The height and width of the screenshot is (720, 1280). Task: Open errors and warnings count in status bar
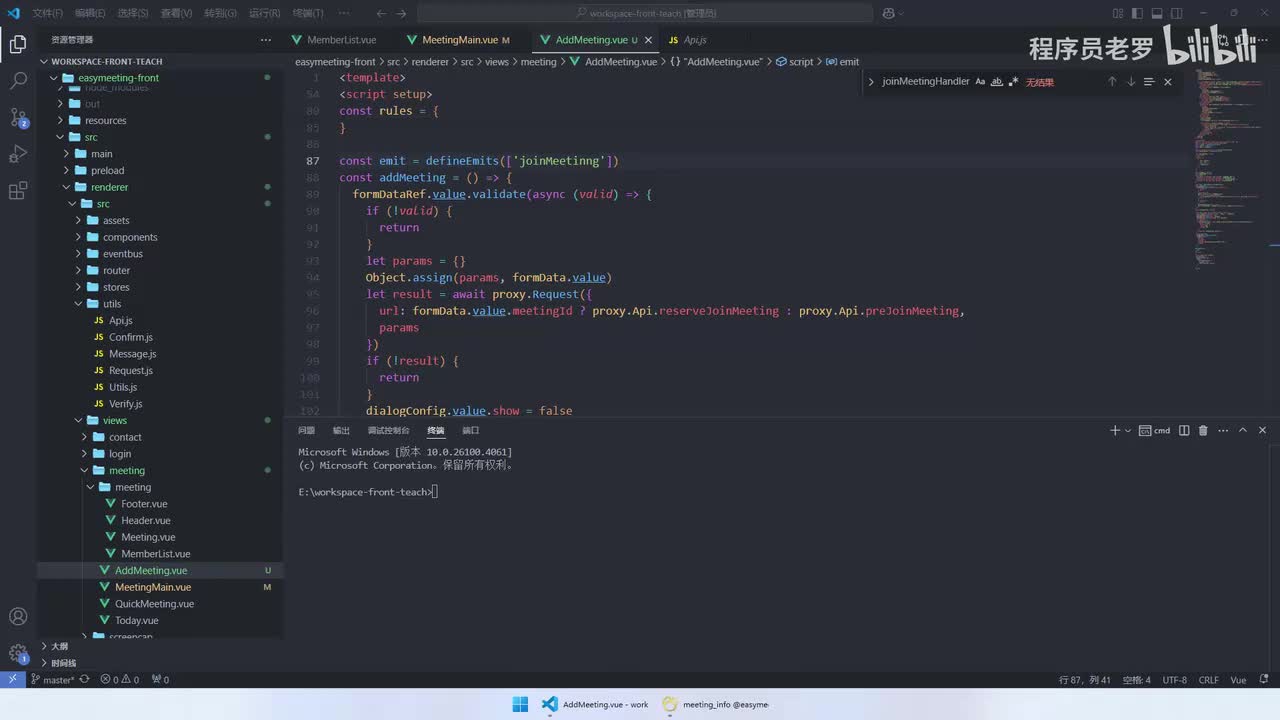(120, 680)
